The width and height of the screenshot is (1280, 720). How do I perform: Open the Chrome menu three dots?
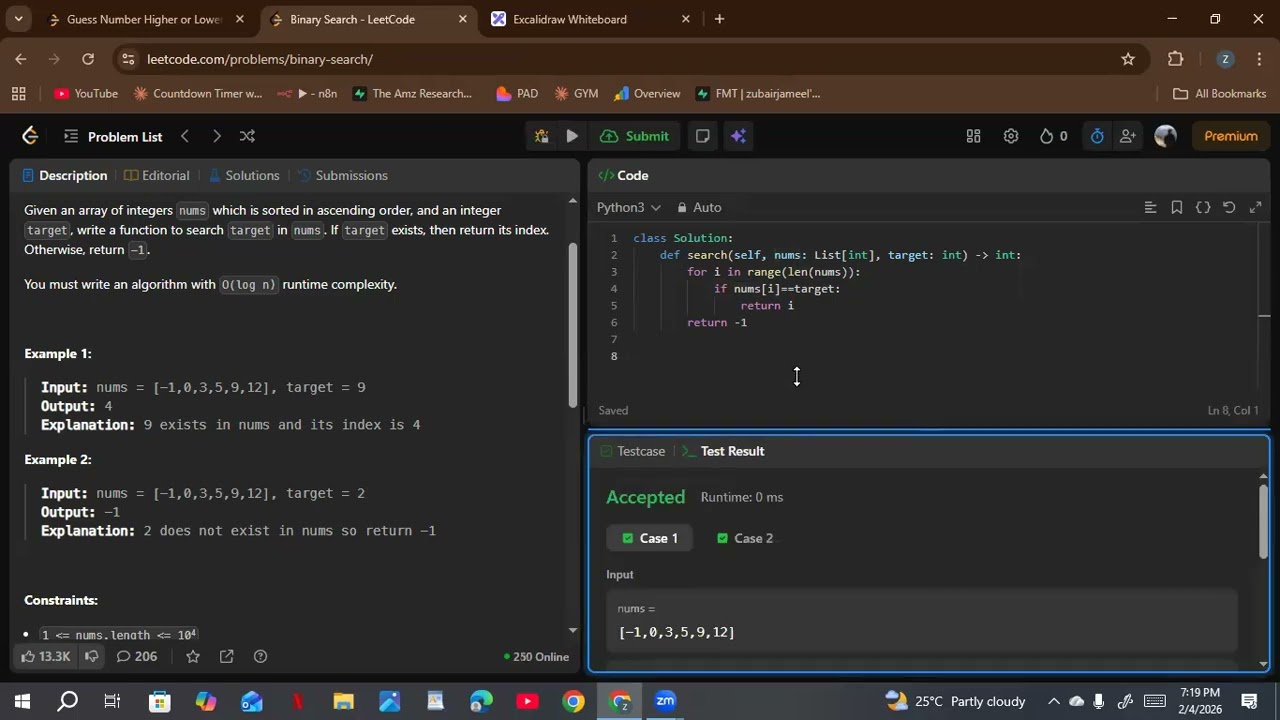(1259, 59)
